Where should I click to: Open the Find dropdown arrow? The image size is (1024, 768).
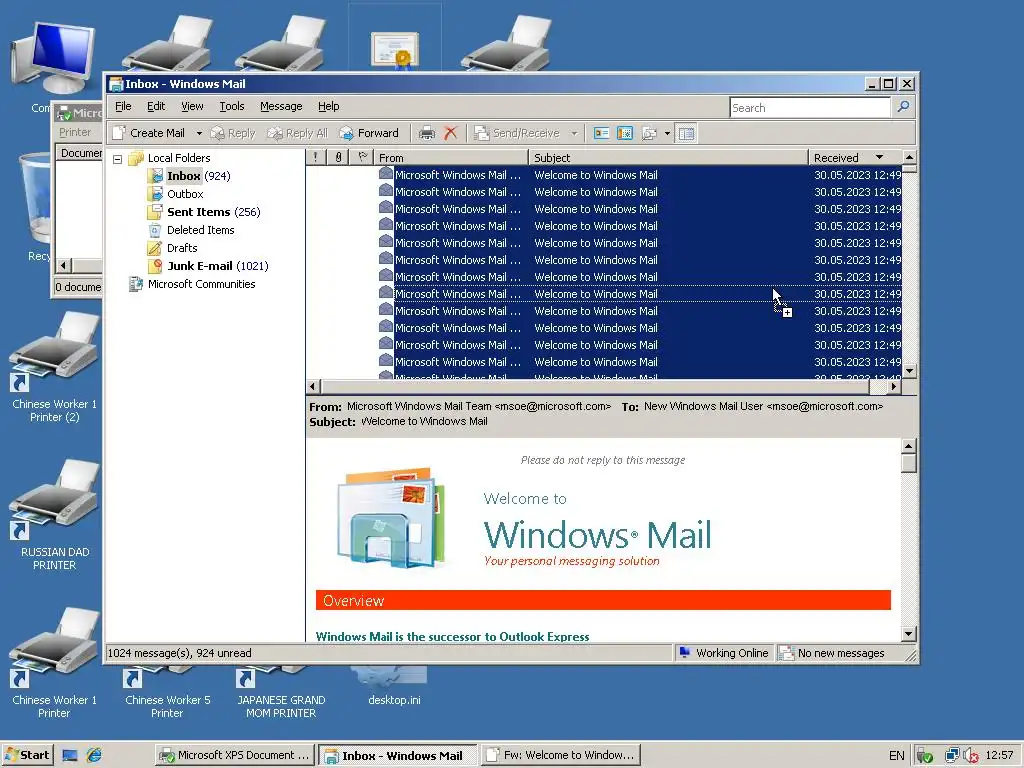(x=667, y=133)
